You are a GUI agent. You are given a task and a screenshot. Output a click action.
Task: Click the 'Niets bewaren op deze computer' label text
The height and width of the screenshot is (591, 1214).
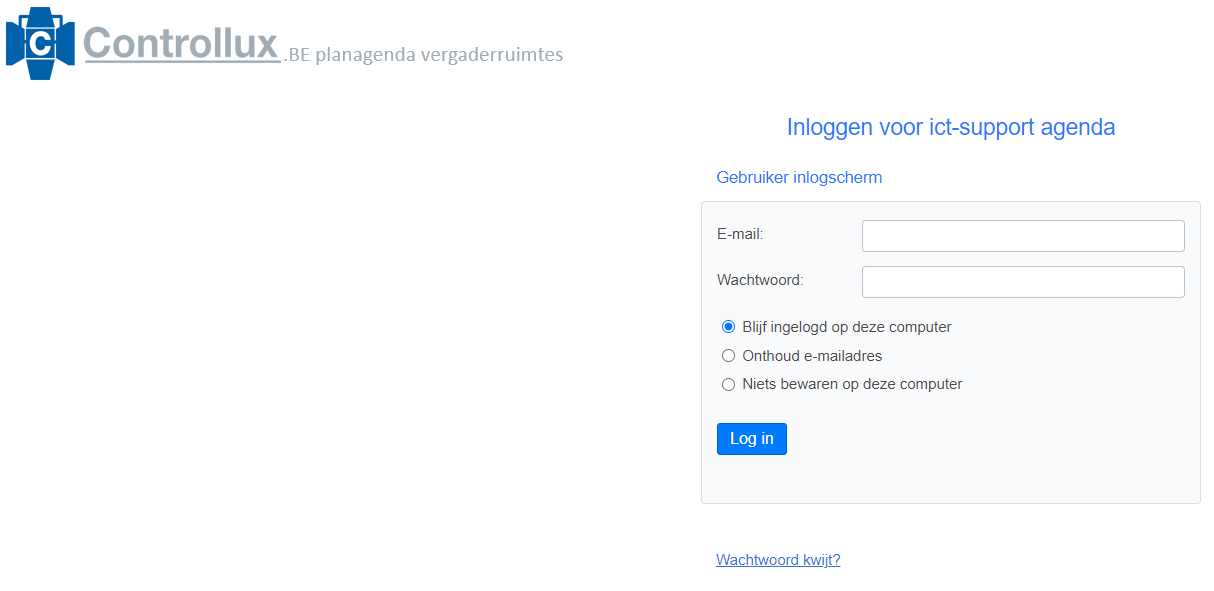pos(852,384)
